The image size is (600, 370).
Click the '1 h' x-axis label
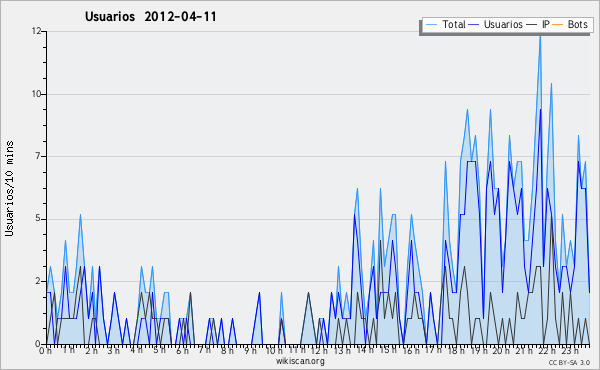pyautogui.click(x=69, y=350)
